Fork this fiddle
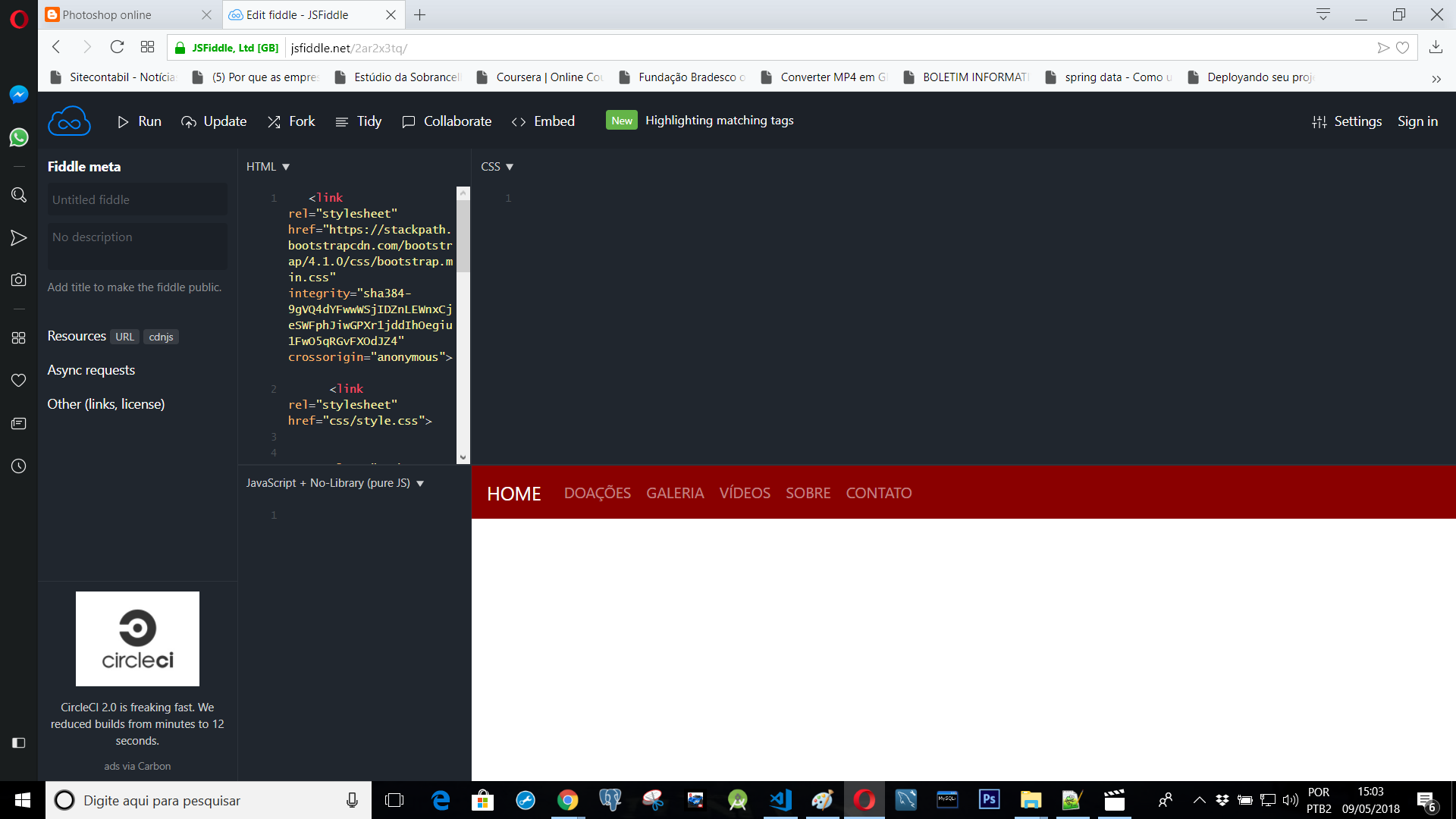The image size is (1456, 819). [291, 121]
